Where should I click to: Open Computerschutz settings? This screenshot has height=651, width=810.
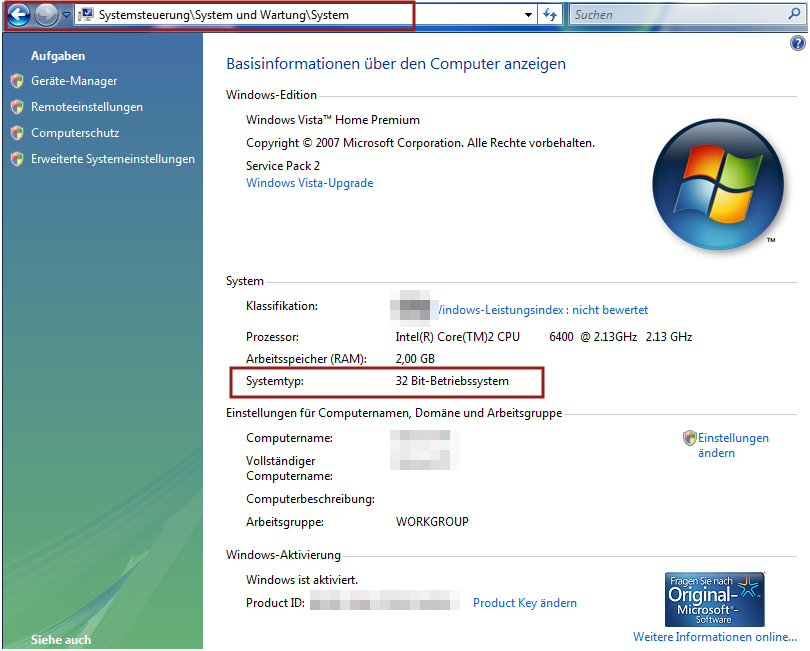coord(75,133)
